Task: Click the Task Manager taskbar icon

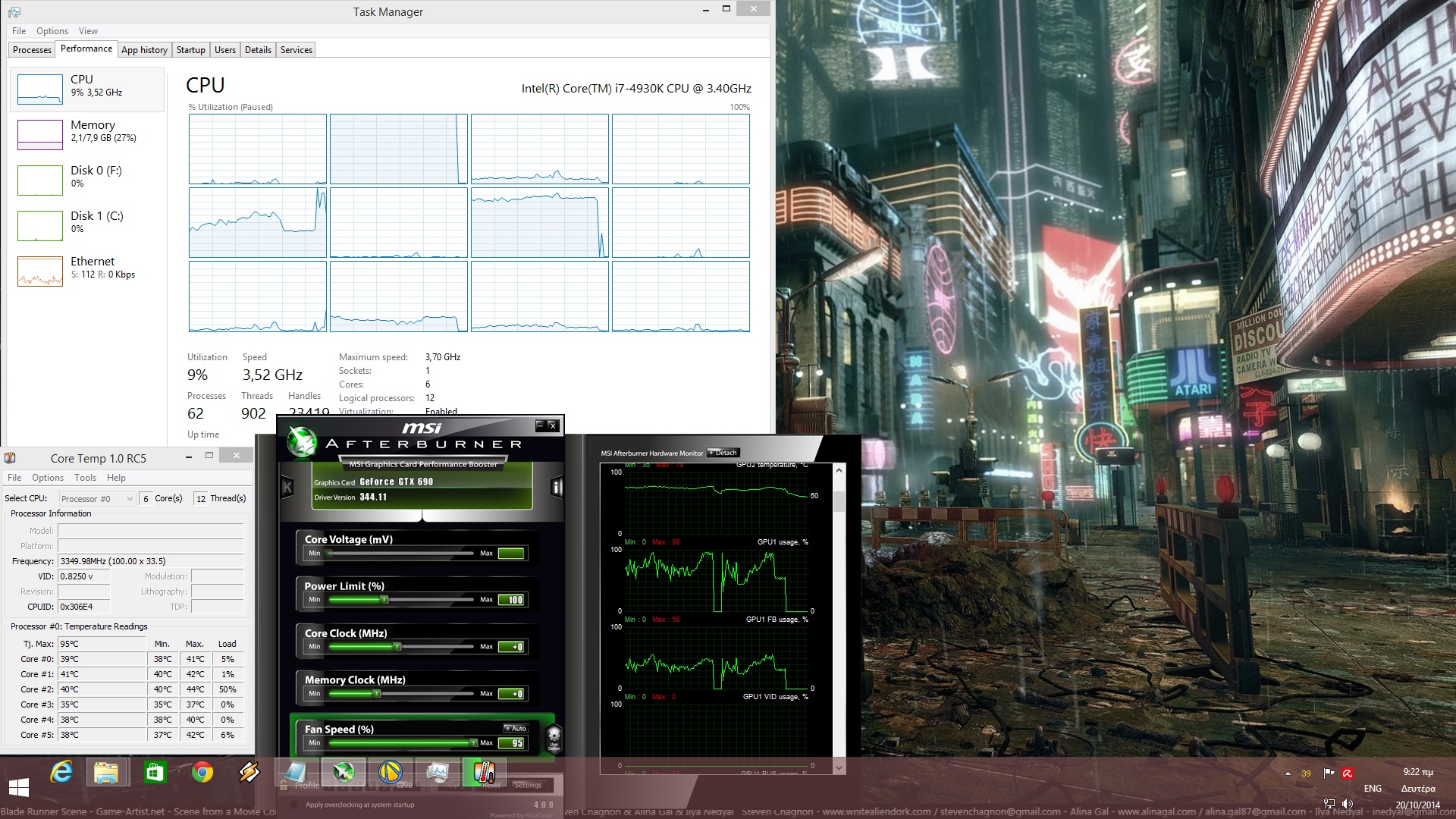Action: pos(438,773)
